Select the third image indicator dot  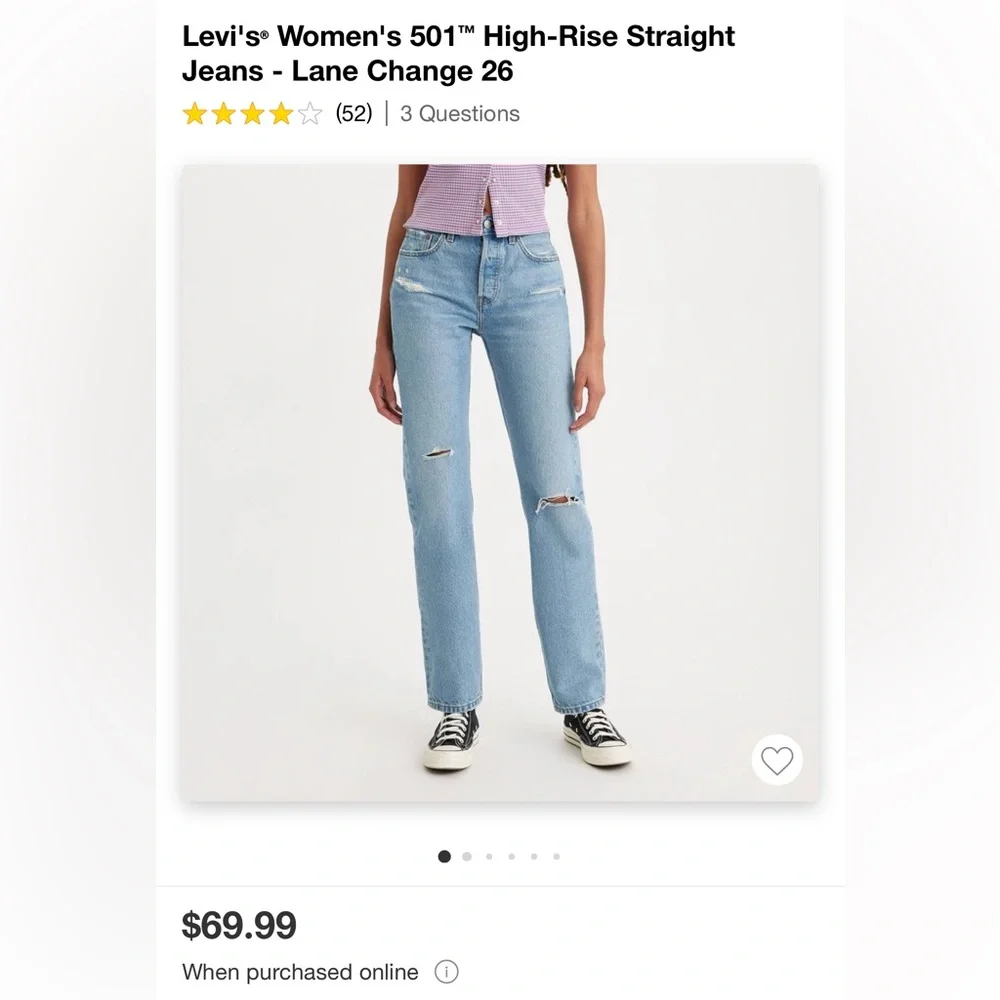tap(489, 856)
